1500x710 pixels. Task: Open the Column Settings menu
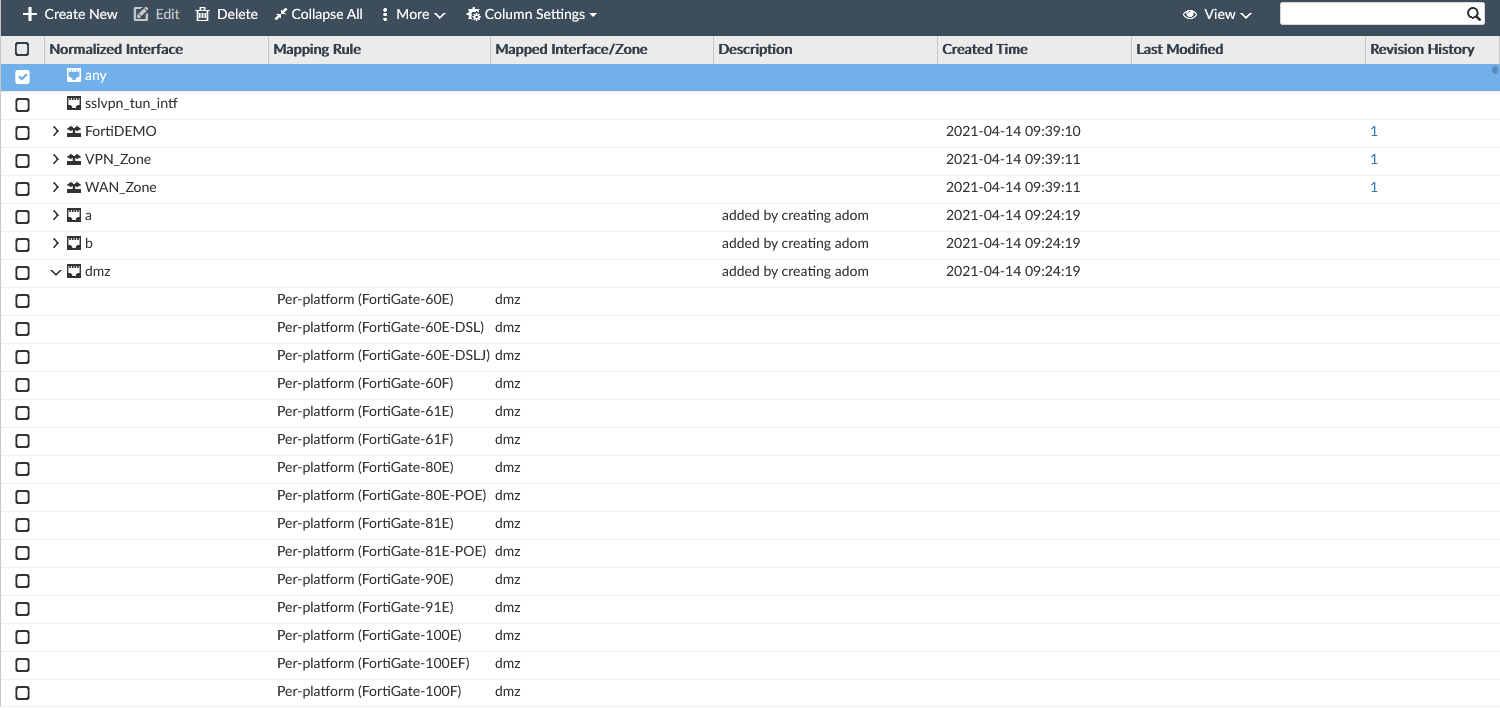pos(532,14)
